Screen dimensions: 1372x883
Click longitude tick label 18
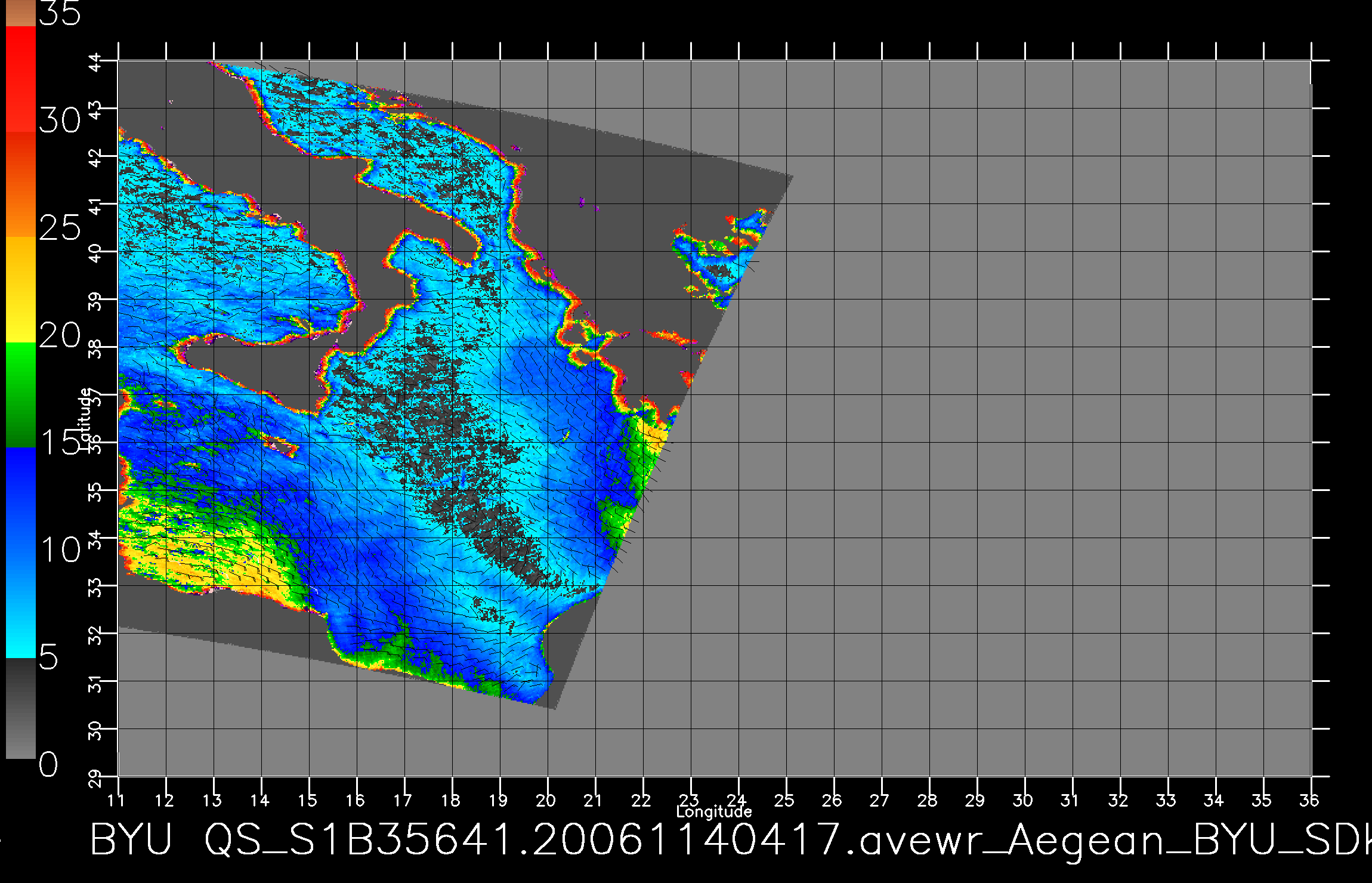pos(450,800)
